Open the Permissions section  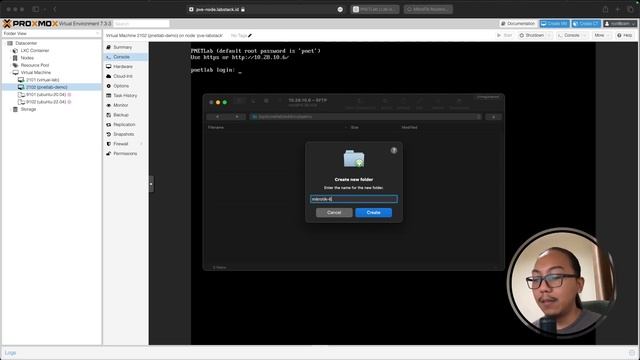pos(125,153)
